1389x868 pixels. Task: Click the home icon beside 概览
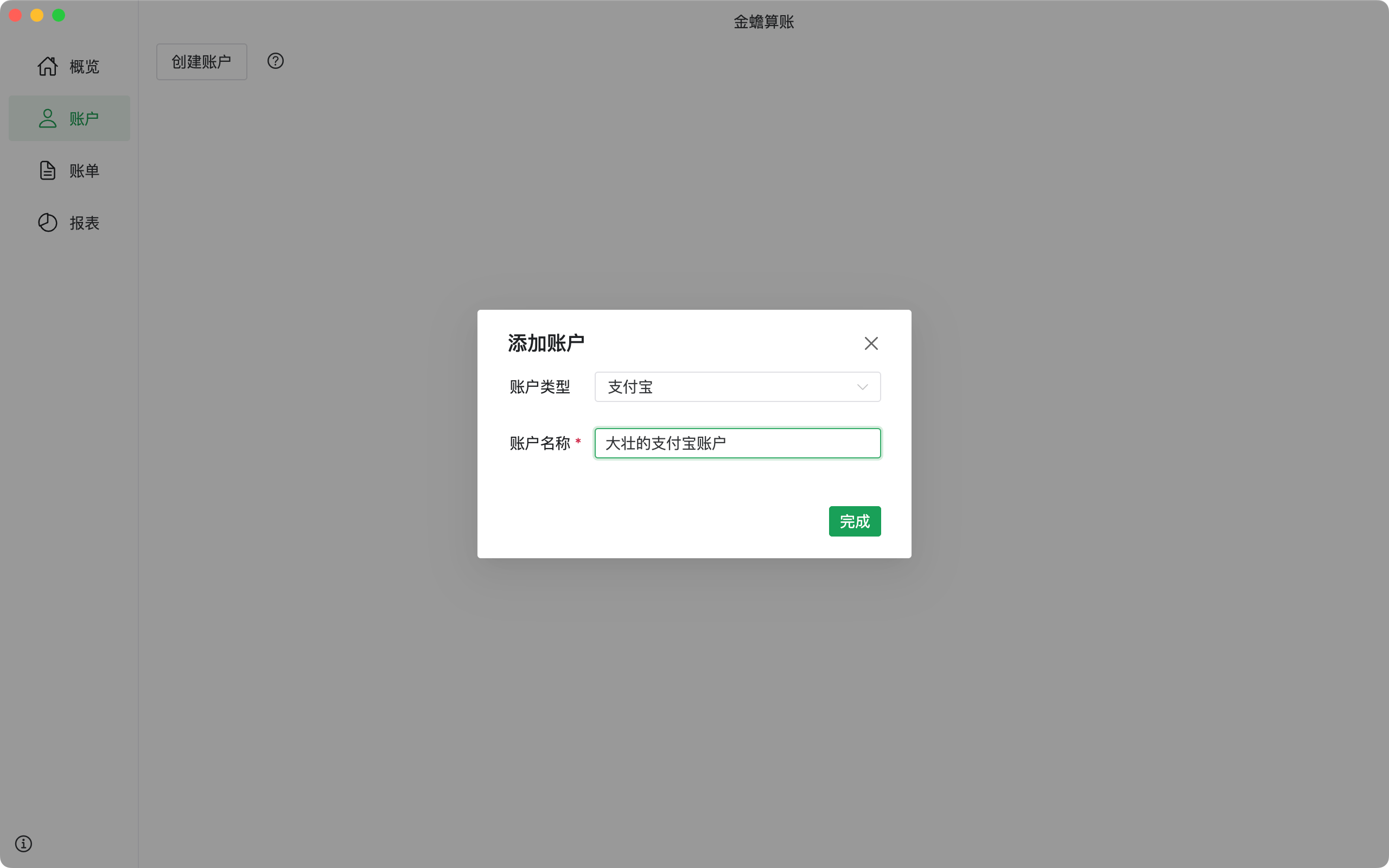tap(48, 67)
